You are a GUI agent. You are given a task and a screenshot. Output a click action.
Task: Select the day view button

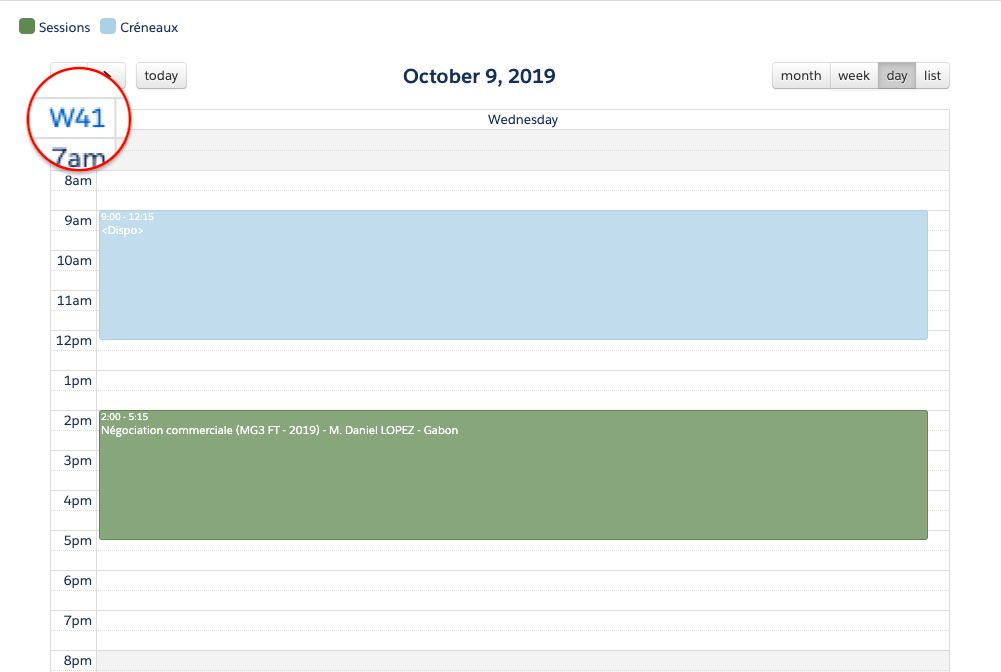pyautogui.click(x=897, y=76)
